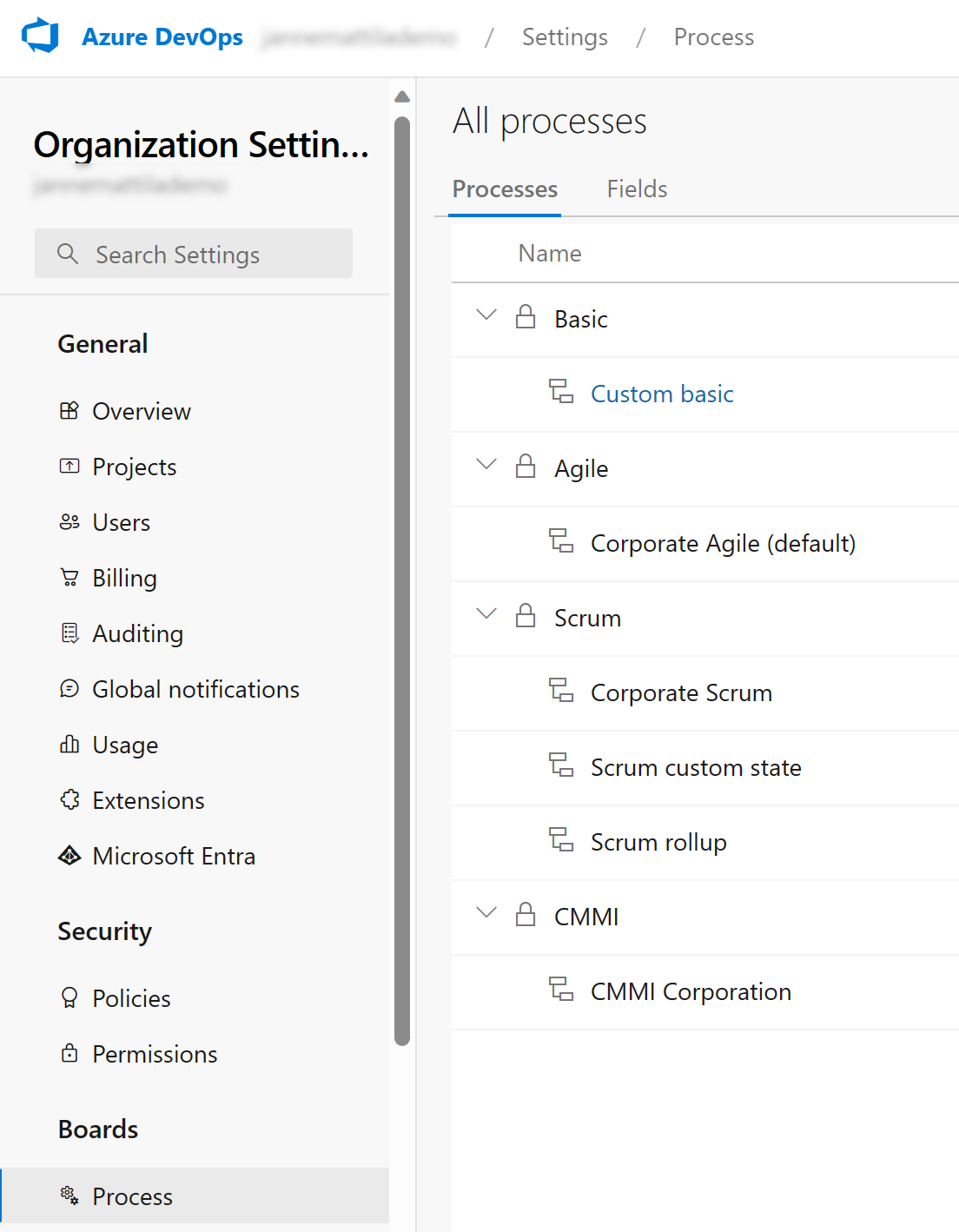Click the Policies badge icon
The width and height of the screenshot is (959, 1232).
tap(69, 998)
